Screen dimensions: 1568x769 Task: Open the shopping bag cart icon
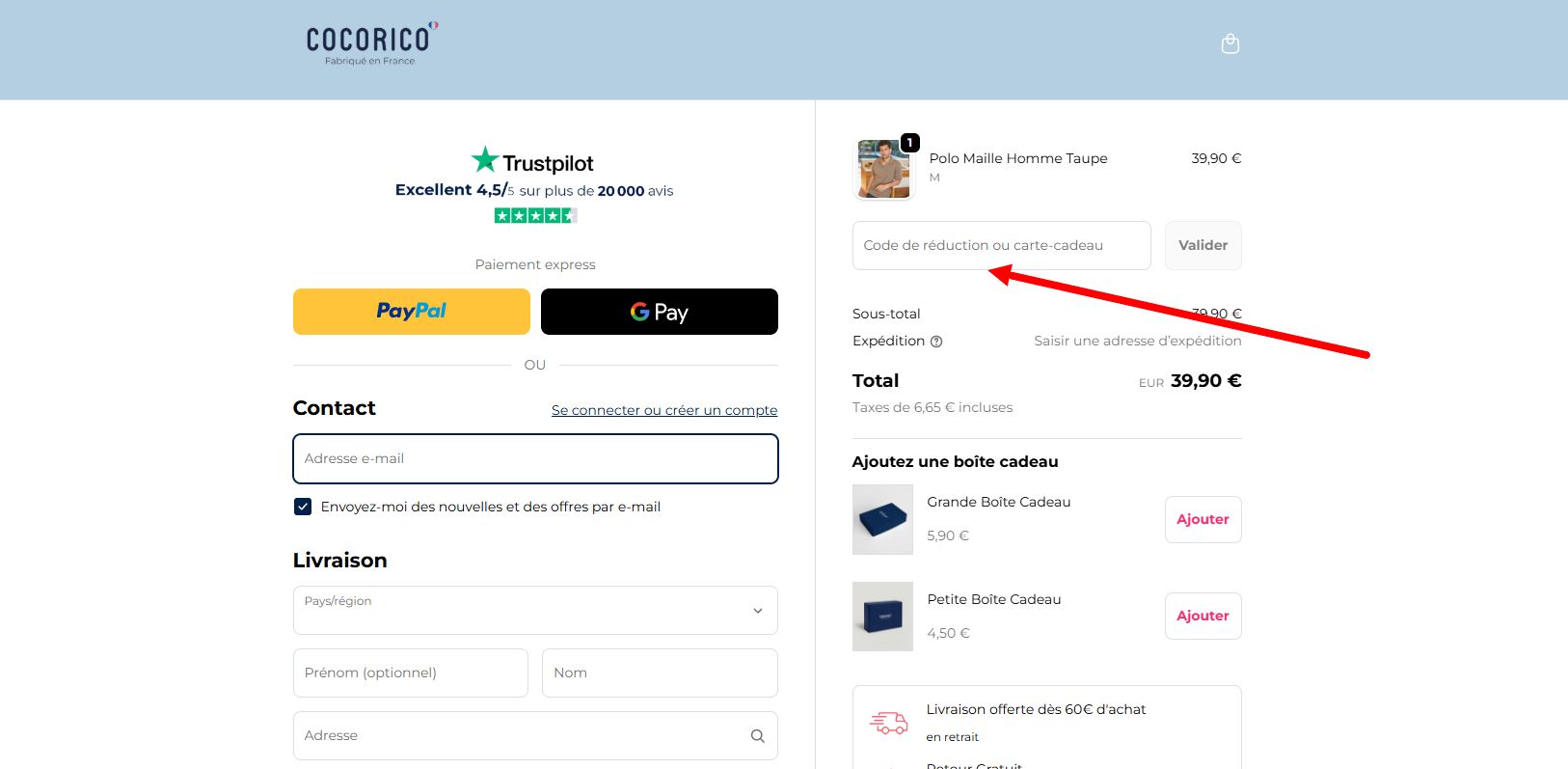point(1230,43)
